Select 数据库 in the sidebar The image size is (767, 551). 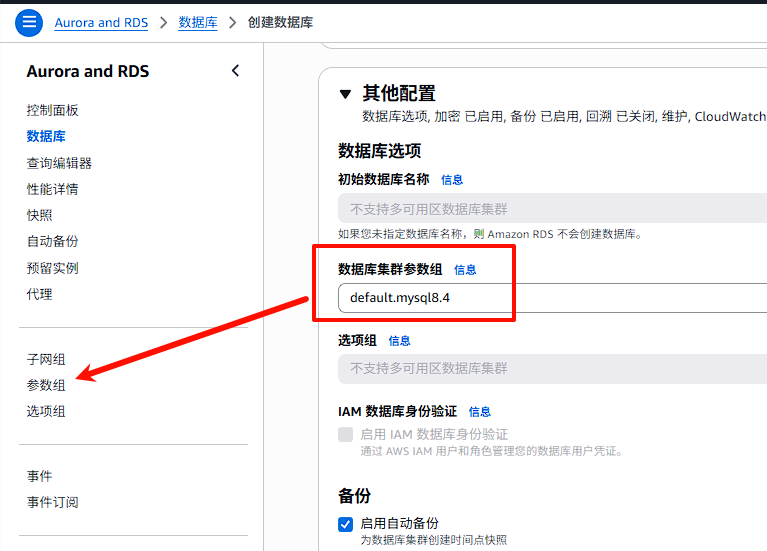pyautogui.click(x=46, y=136)
